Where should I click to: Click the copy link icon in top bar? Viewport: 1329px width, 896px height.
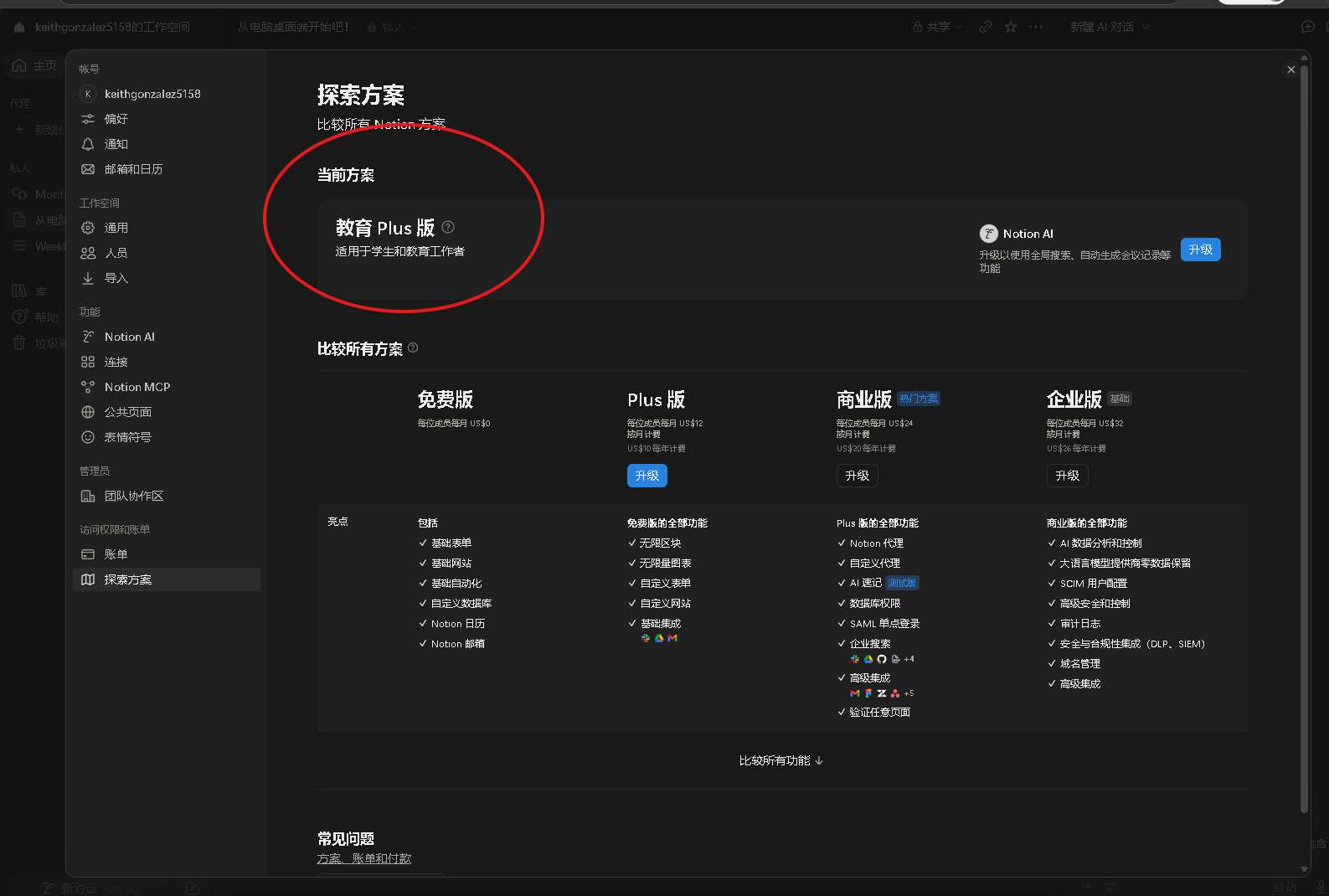[x=986, y=27]
